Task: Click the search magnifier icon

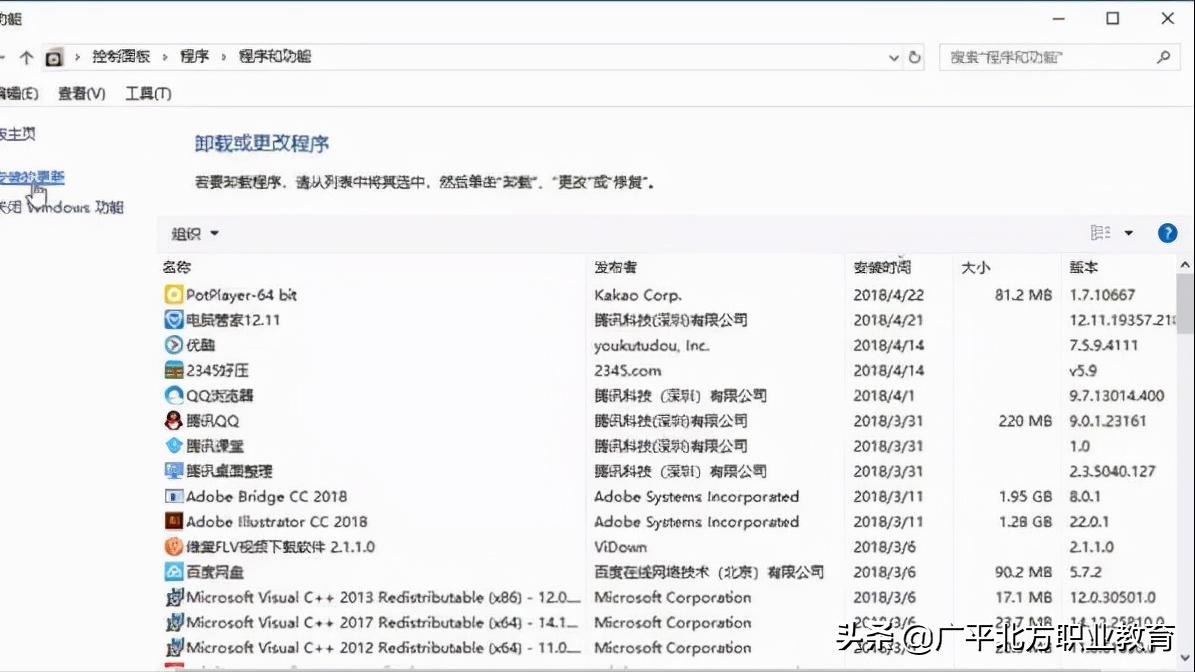Action: [x=1163, y=57]
